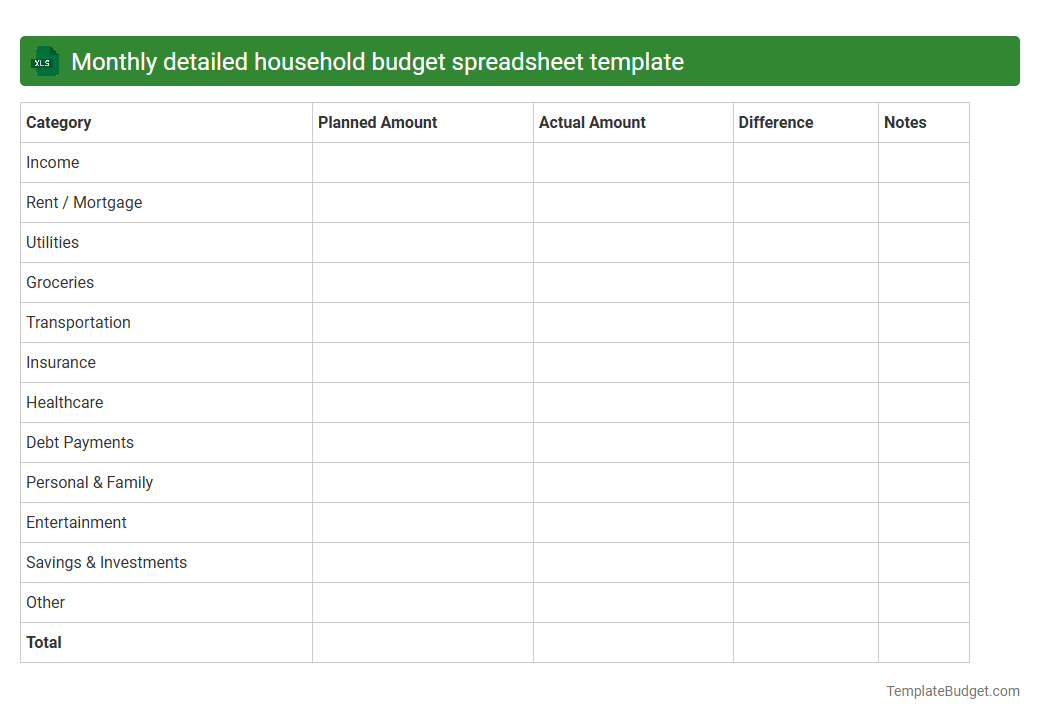Select the Difference column header

tap(776, 122)
